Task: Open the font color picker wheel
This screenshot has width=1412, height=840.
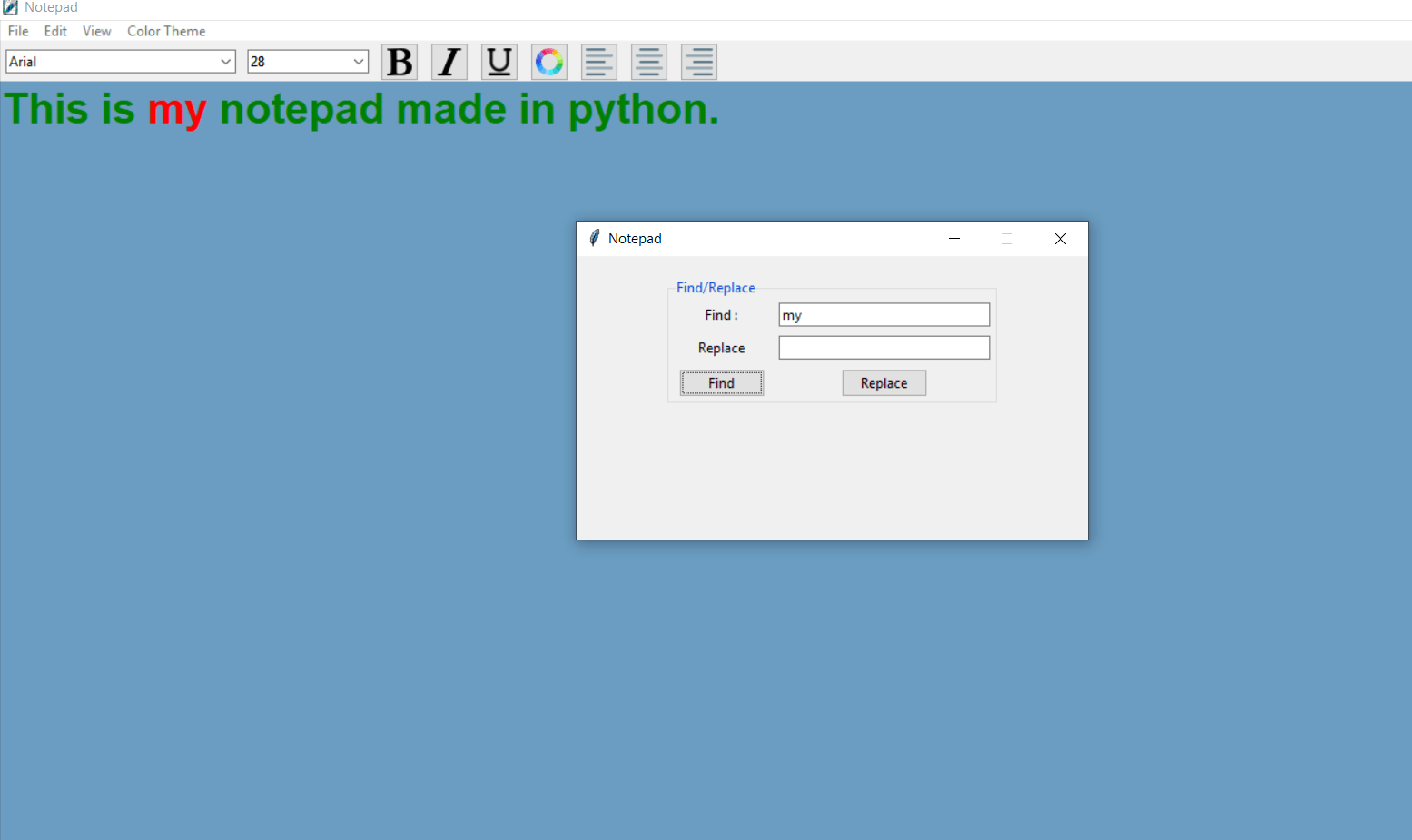Action: [x=548, y=61]
